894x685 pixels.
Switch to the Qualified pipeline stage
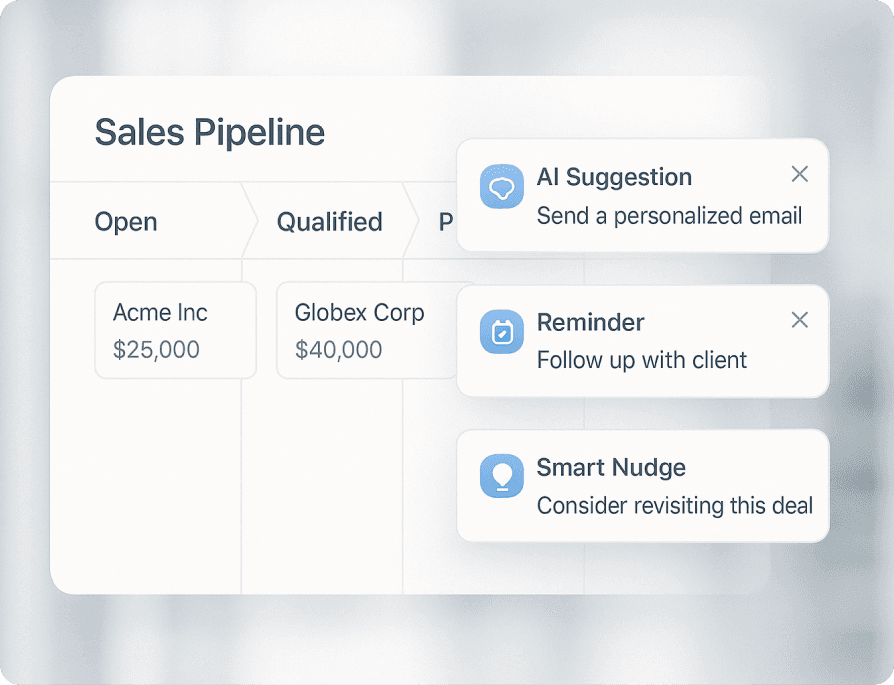(329, 221)
